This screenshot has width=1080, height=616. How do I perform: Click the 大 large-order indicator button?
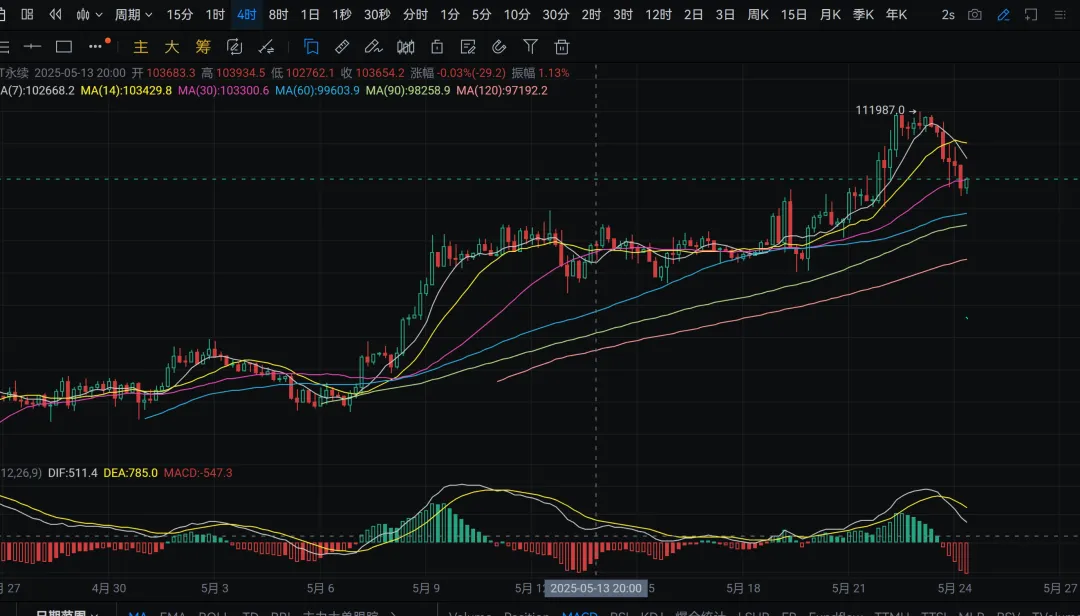click(x=172, y=46)
